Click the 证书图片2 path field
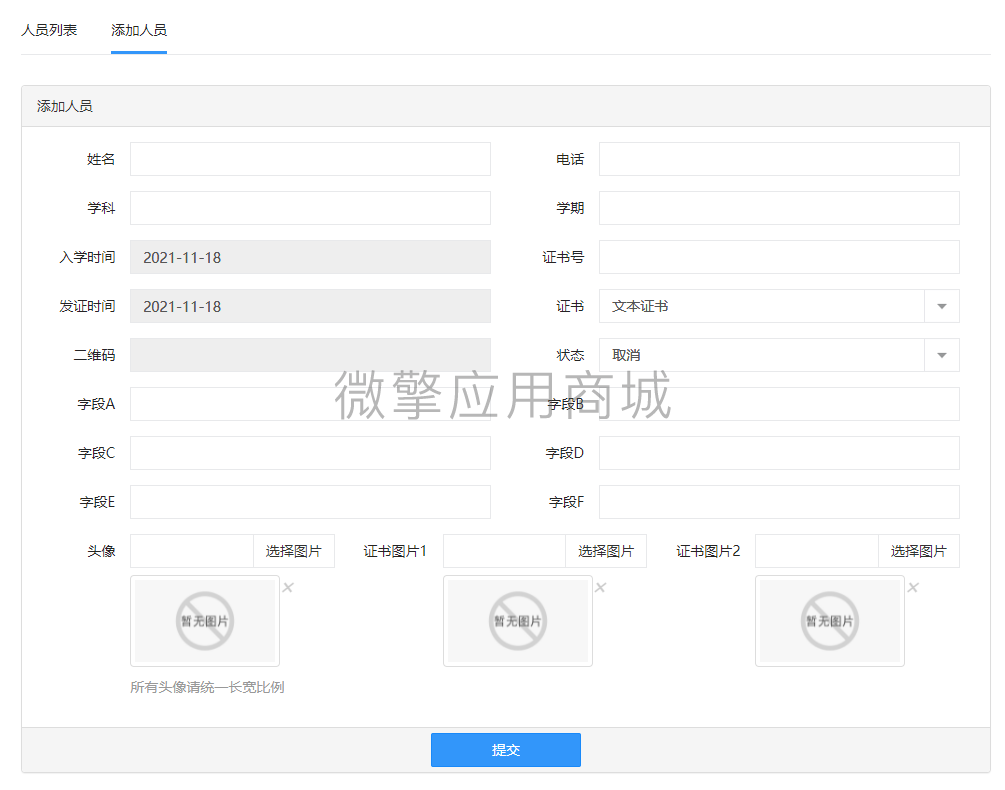Viewport: 1005px width, 790px height. 817,551
